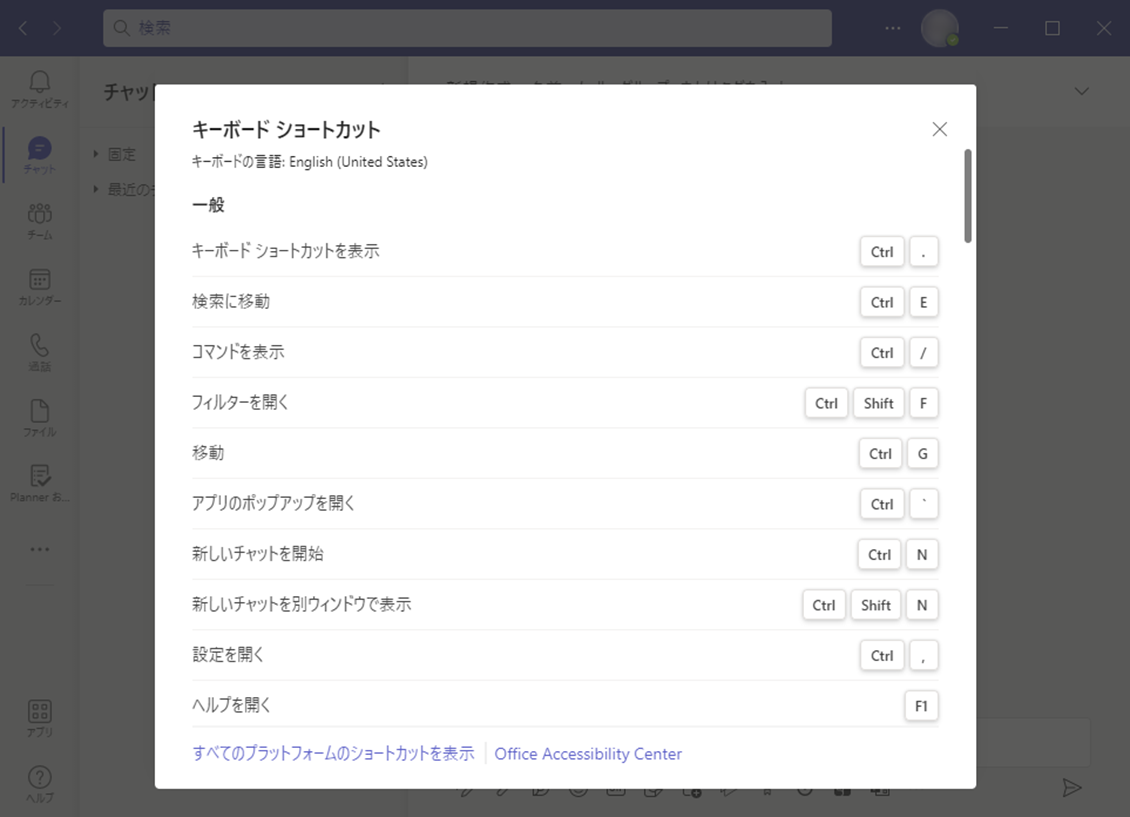Expand the chevron at top right of chat pane

tap(1082, 91)
